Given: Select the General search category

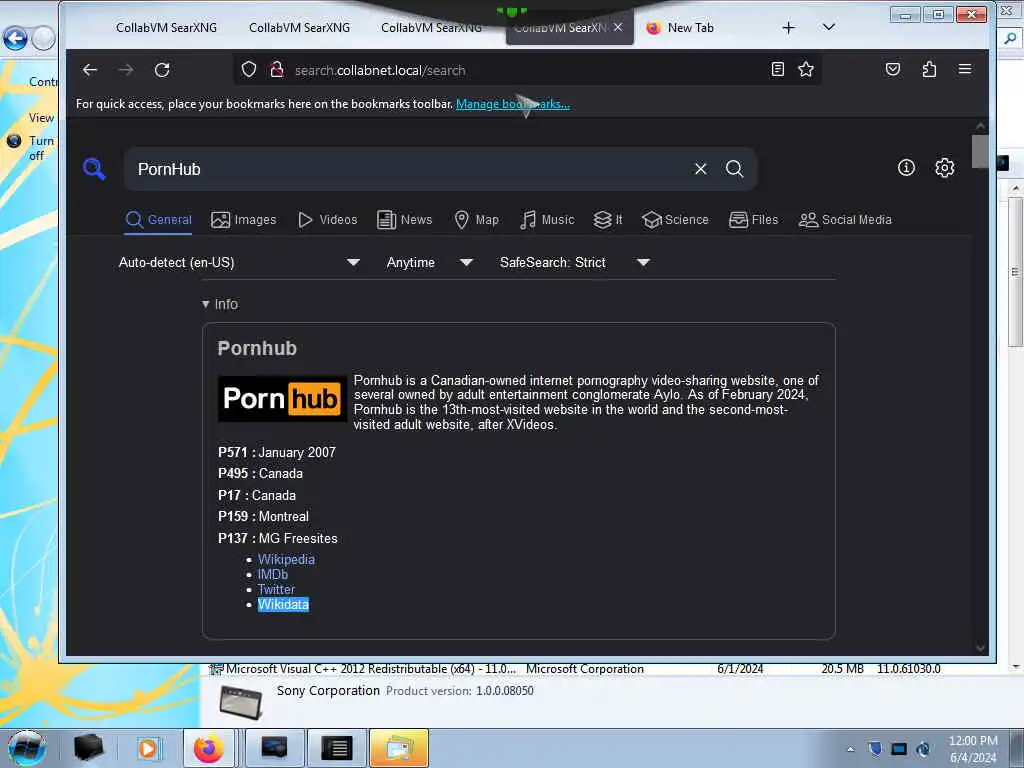Looking at the screenshot, I should click(159, 220).
